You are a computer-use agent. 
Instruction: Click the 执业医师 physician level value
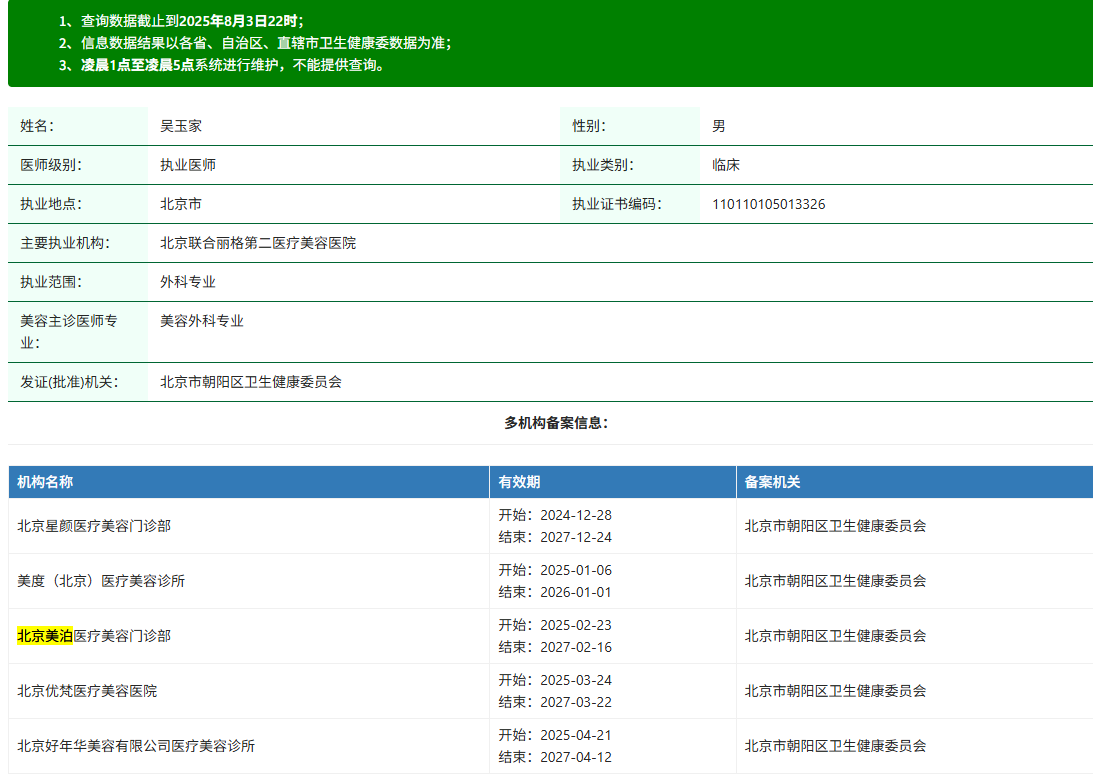point(188,165)
